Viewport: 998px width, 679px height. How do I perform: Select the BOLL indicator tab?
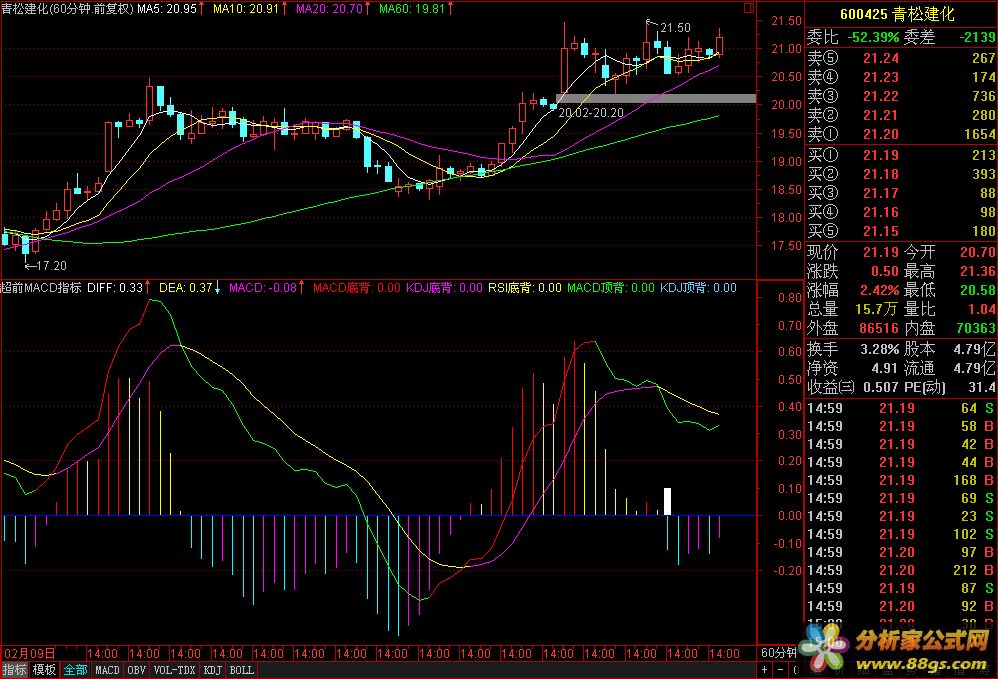click(241, 669)
